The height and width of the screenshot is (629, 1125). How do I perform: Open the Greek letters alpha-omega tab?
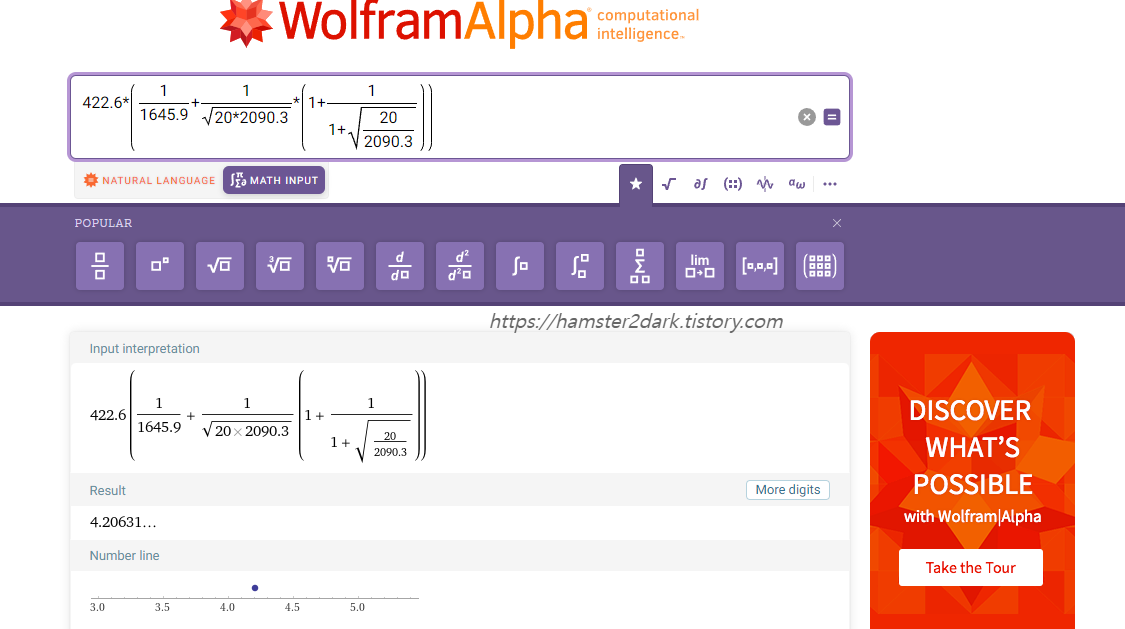[x=797, y=184]
